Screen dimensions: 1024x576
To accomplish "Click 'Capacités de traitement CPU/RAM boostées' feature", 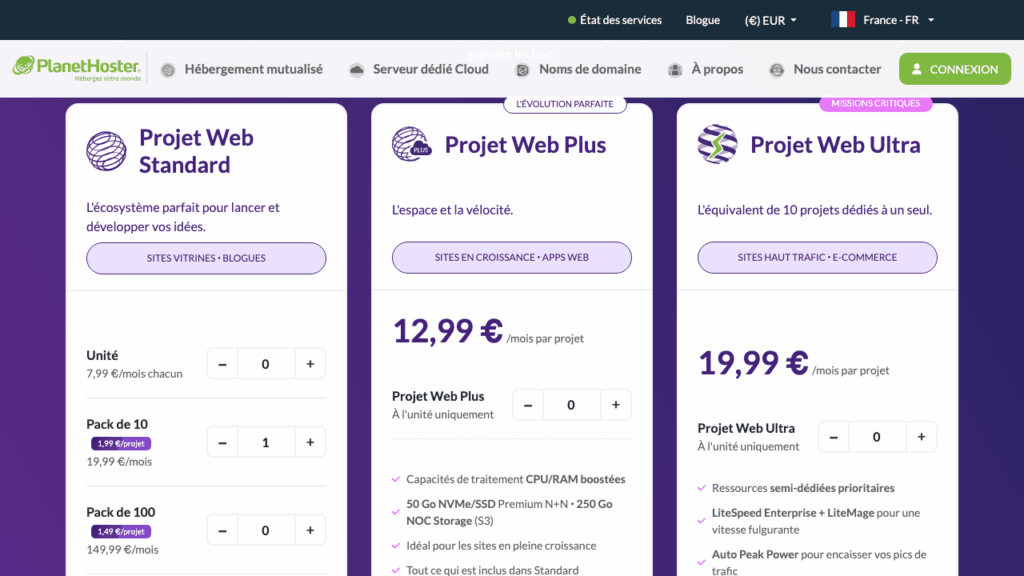I will click(x=516, y=479).
